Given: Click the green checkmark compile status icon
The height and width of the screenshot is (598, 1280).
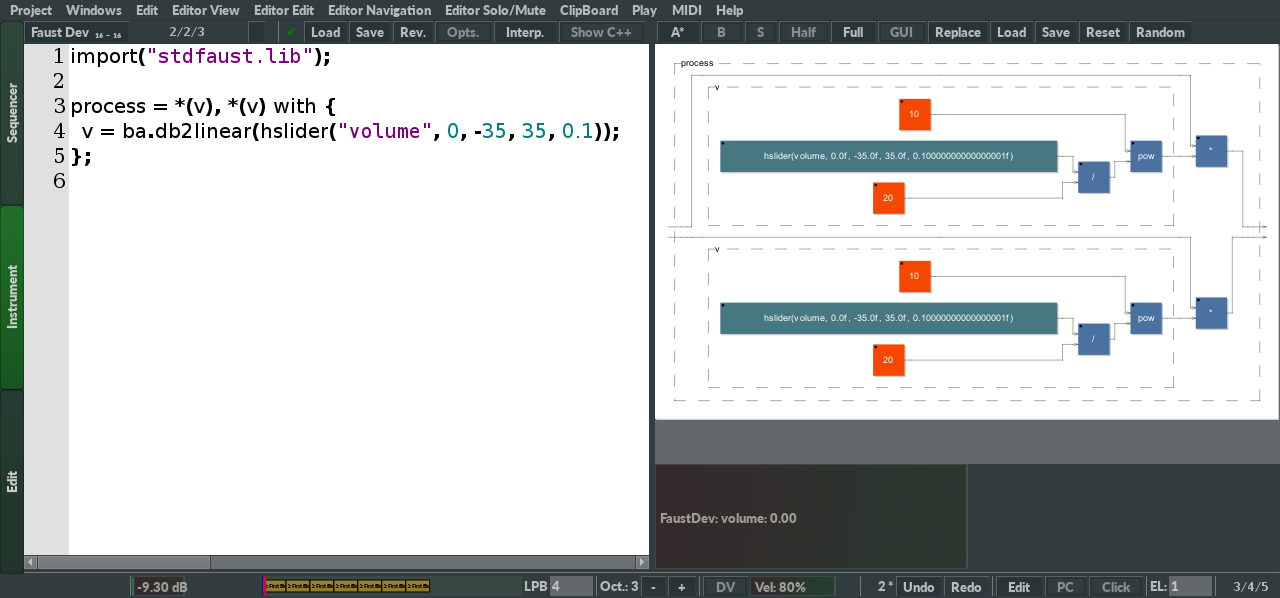Looking at the screenshot, I should (291, 32).
